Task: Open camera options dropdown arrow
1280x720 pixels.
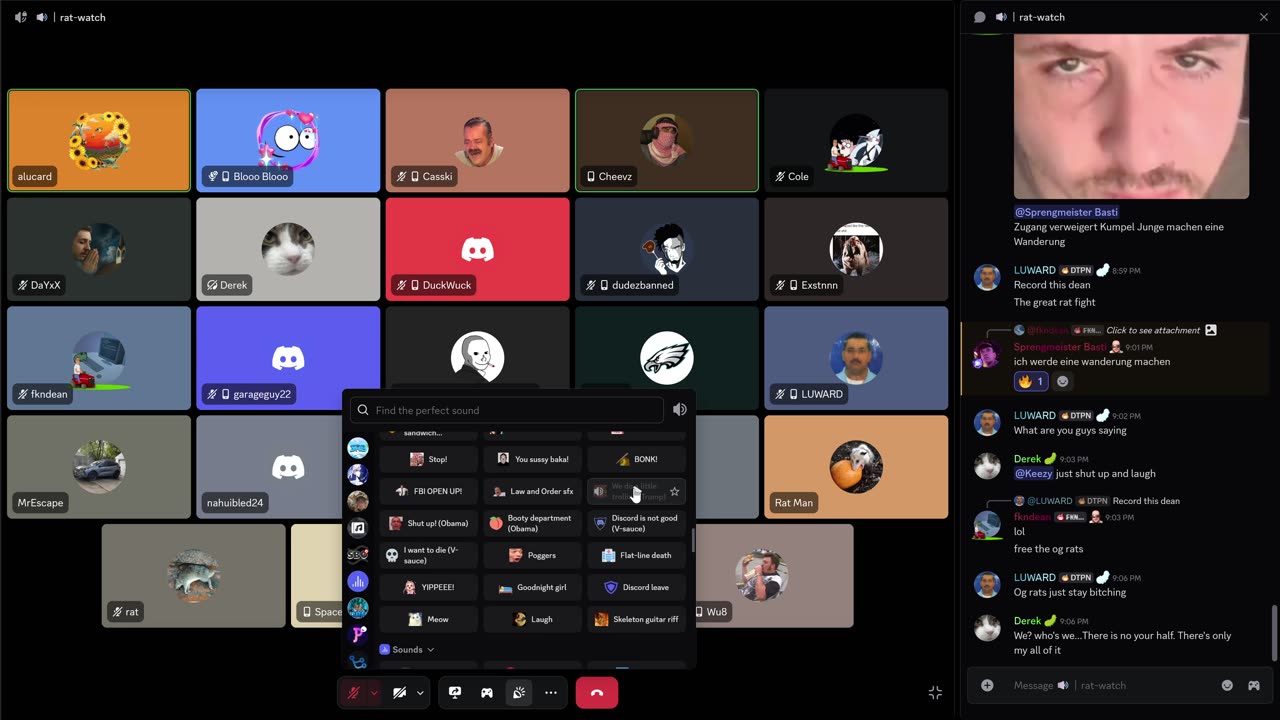Action: (420, 692)
